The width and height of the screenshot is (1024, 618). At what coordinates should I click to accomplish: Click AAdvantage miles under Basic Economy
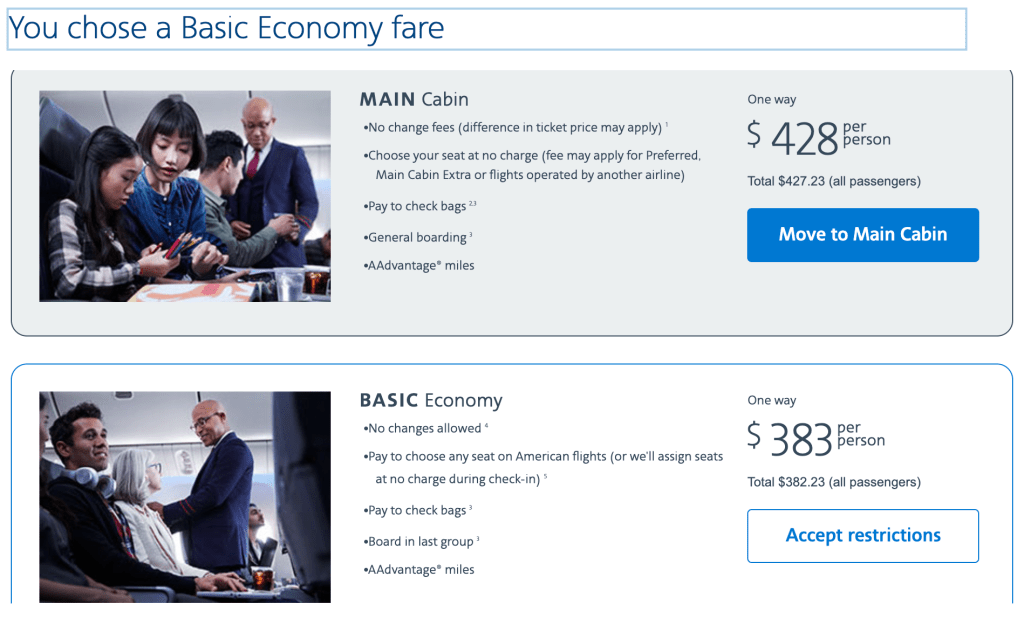tap(421, 570)
